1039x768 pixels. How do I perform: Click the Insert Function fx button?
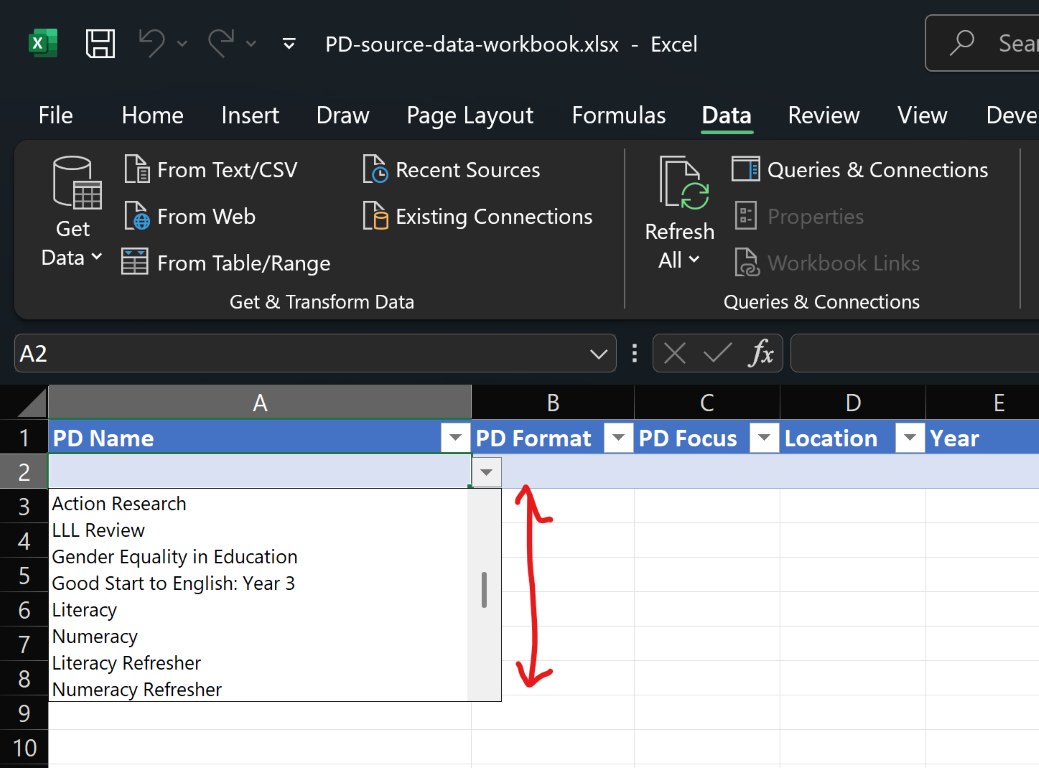(762, 354)
